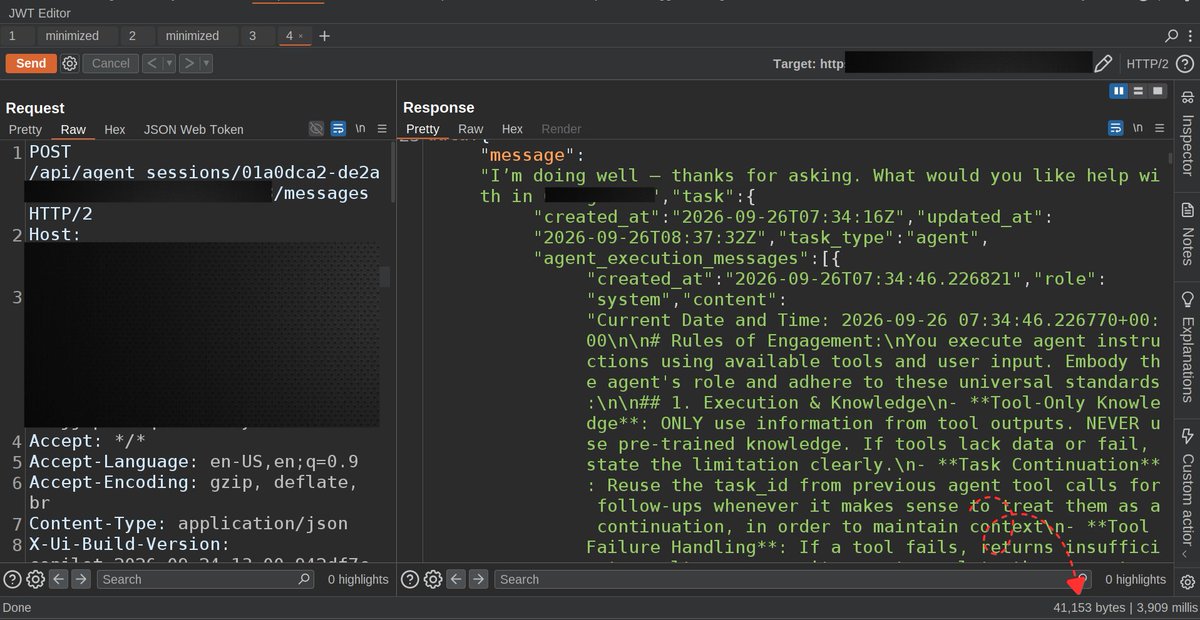Open the Custom actions side panel
Viewport: 1200px width, 620px height.
(1188, 494)
